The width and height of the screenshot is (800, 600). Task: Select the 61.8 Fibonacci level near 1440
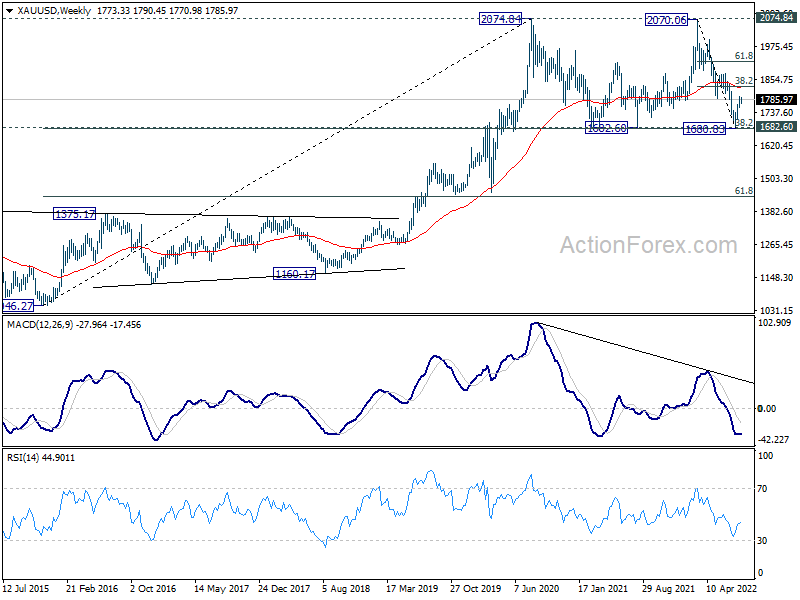click(743, 190)
